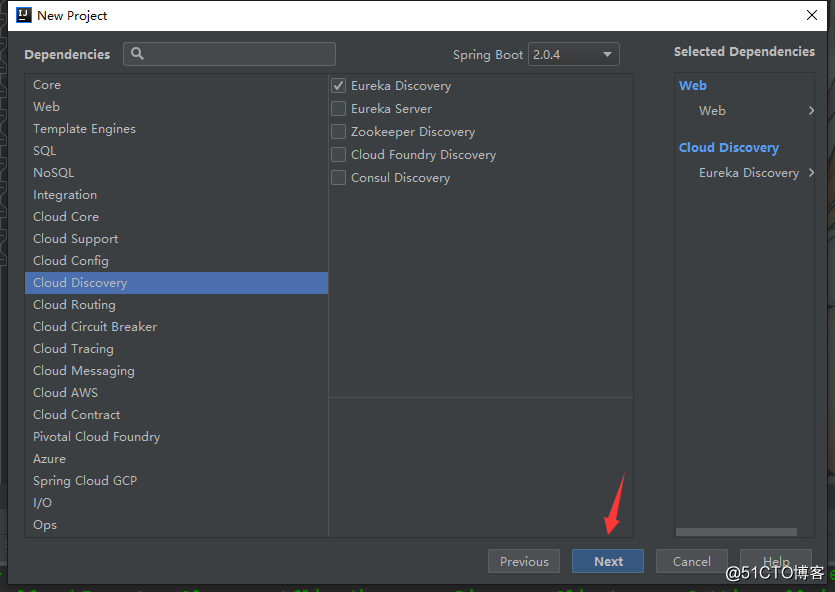Open the Template Engines category
Image resolution: width=835 pixels, height=592 pixels.
click(x=176, y=129)
